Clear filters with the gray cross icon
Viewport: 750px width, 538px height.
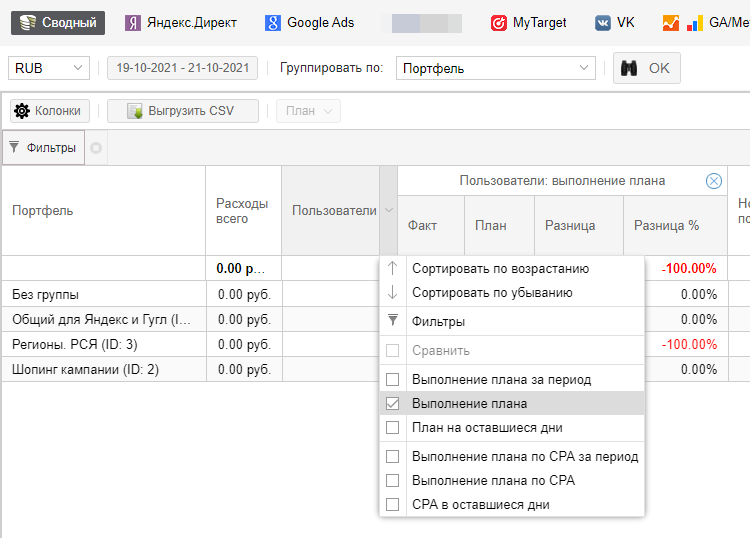click(96, 148)
